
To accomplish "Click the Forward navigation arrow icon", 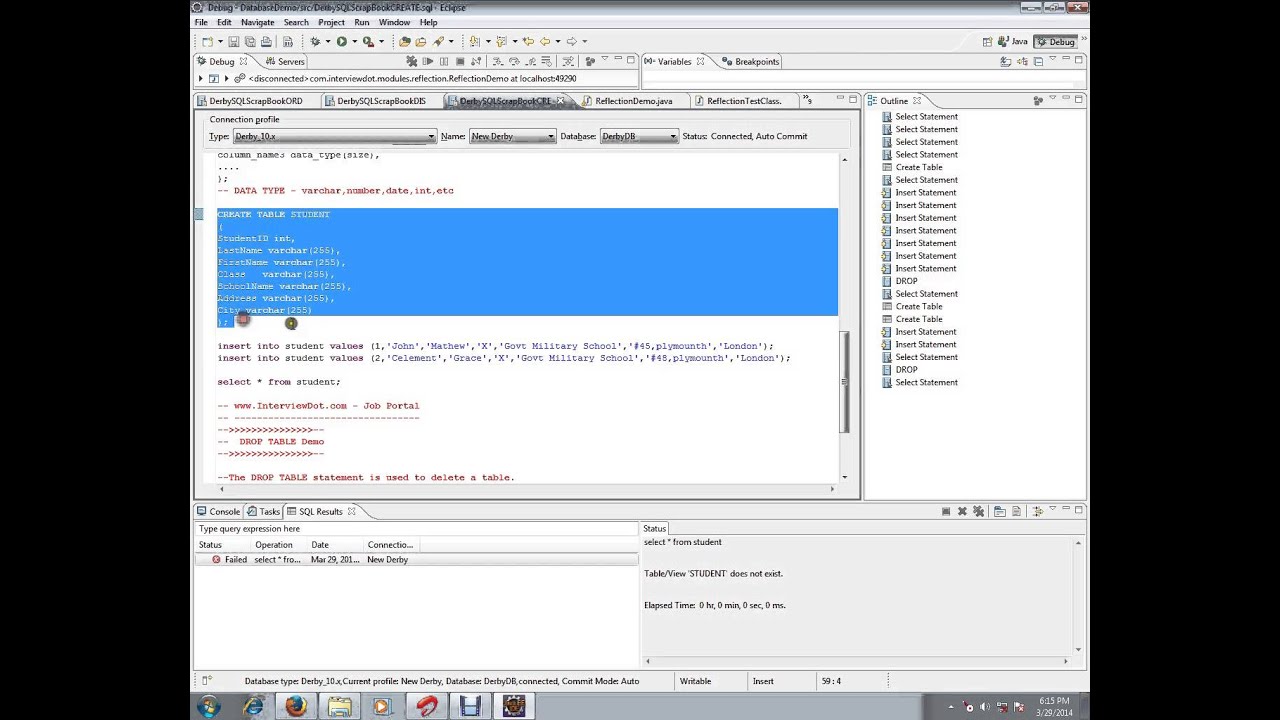I will click(572, 42).
